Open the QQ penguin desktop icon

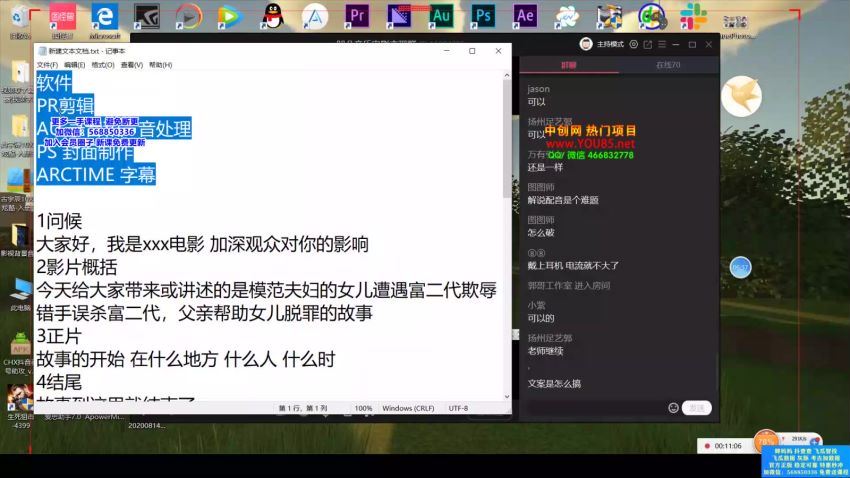[x=272, y=17]
